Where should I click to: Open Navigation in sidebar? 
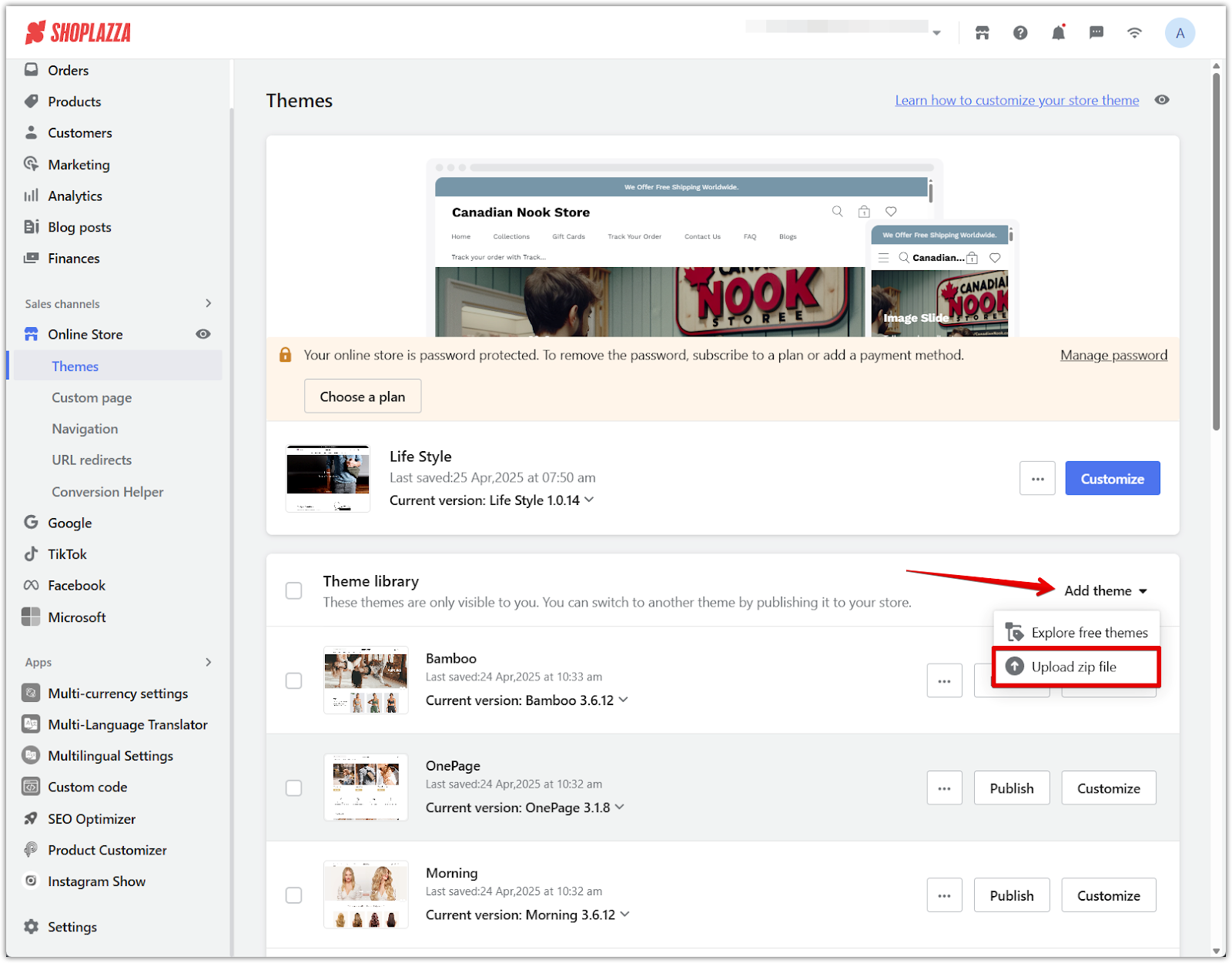(85, 429)
